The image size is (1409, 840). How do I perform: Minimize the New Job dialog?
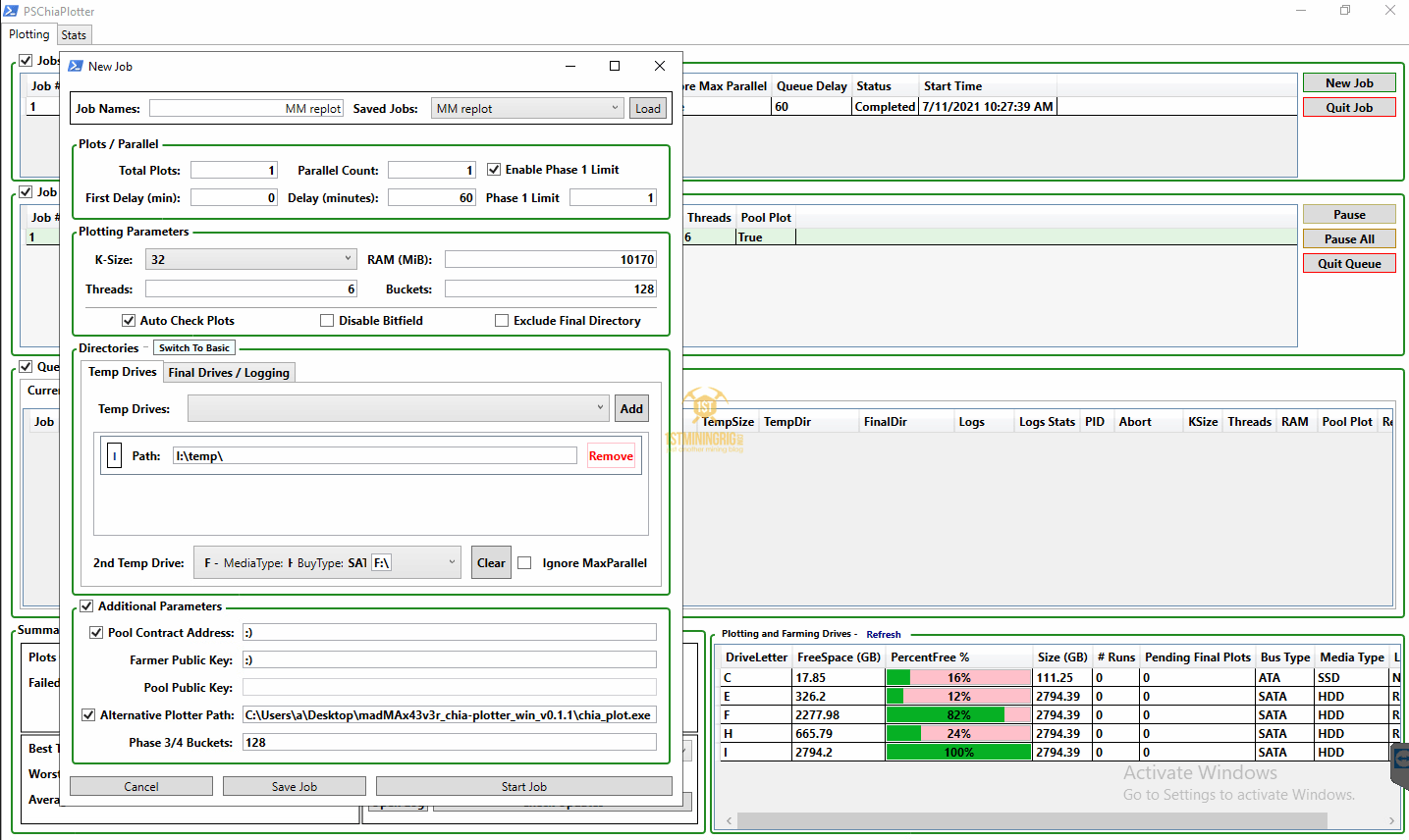(570, 66)
